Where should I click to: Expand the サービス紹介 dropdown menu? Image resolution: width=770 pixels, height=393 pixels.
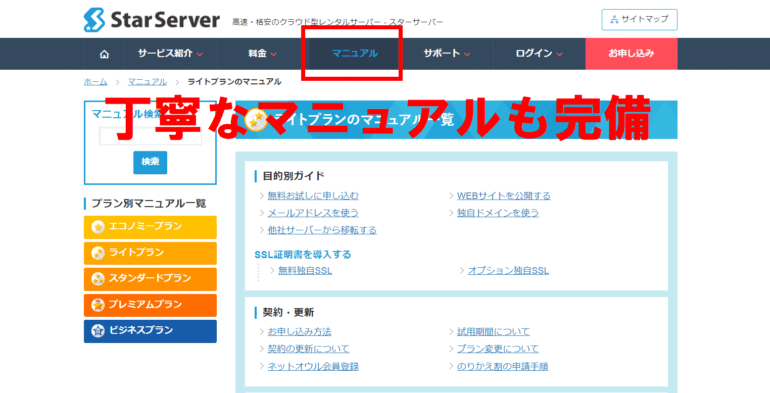(170, 54)
